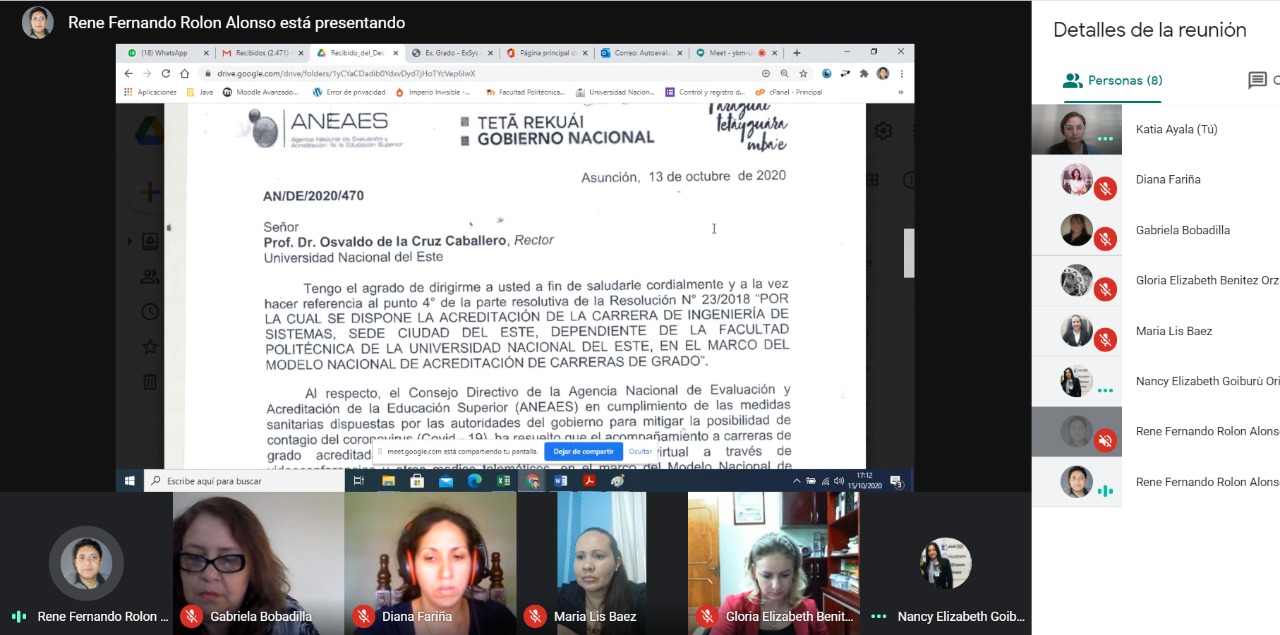Click the browser home button
The height and width of the screenshot is (635, 1280).
(185, 73)
